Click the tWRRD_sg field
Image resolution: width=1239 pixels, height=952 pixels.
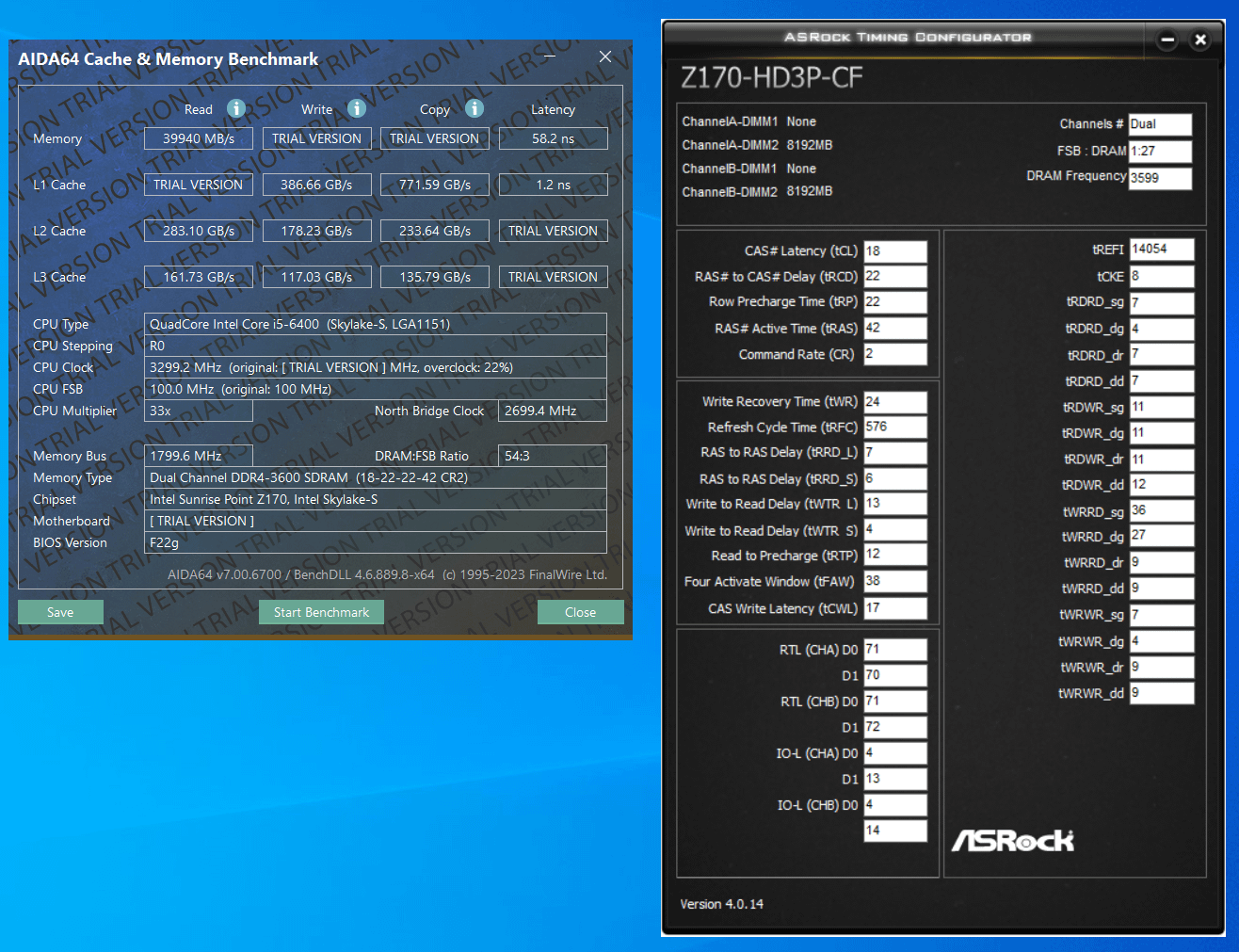coord(1162,511)
